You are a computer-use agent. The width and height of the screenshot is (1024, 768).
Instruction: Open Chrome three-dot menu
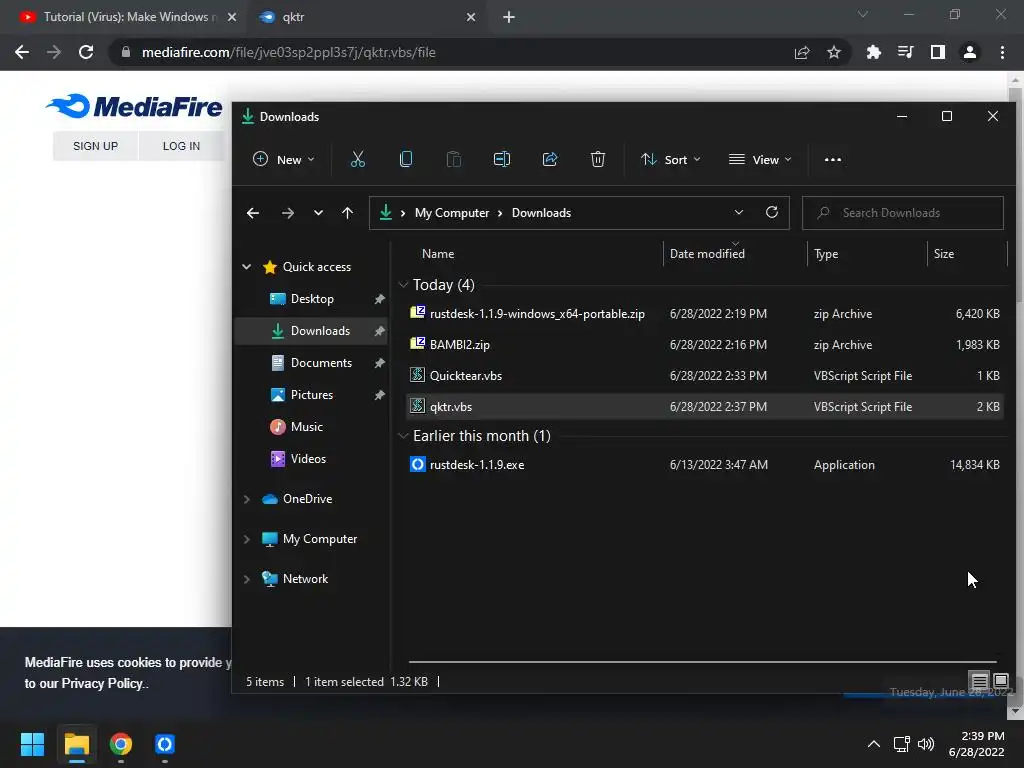coord(1002,52)
